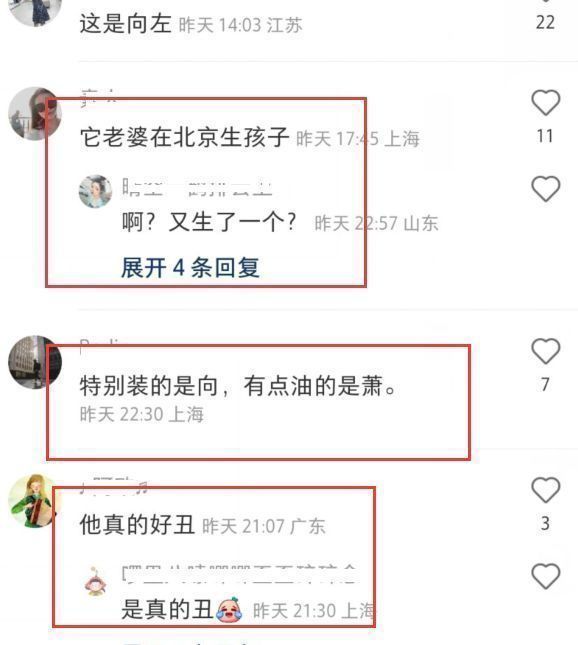The height and width of the screenshot is (645, 578).
Task: Open avatar of 他真的好丑 commenter
Action: coord(35,501)
